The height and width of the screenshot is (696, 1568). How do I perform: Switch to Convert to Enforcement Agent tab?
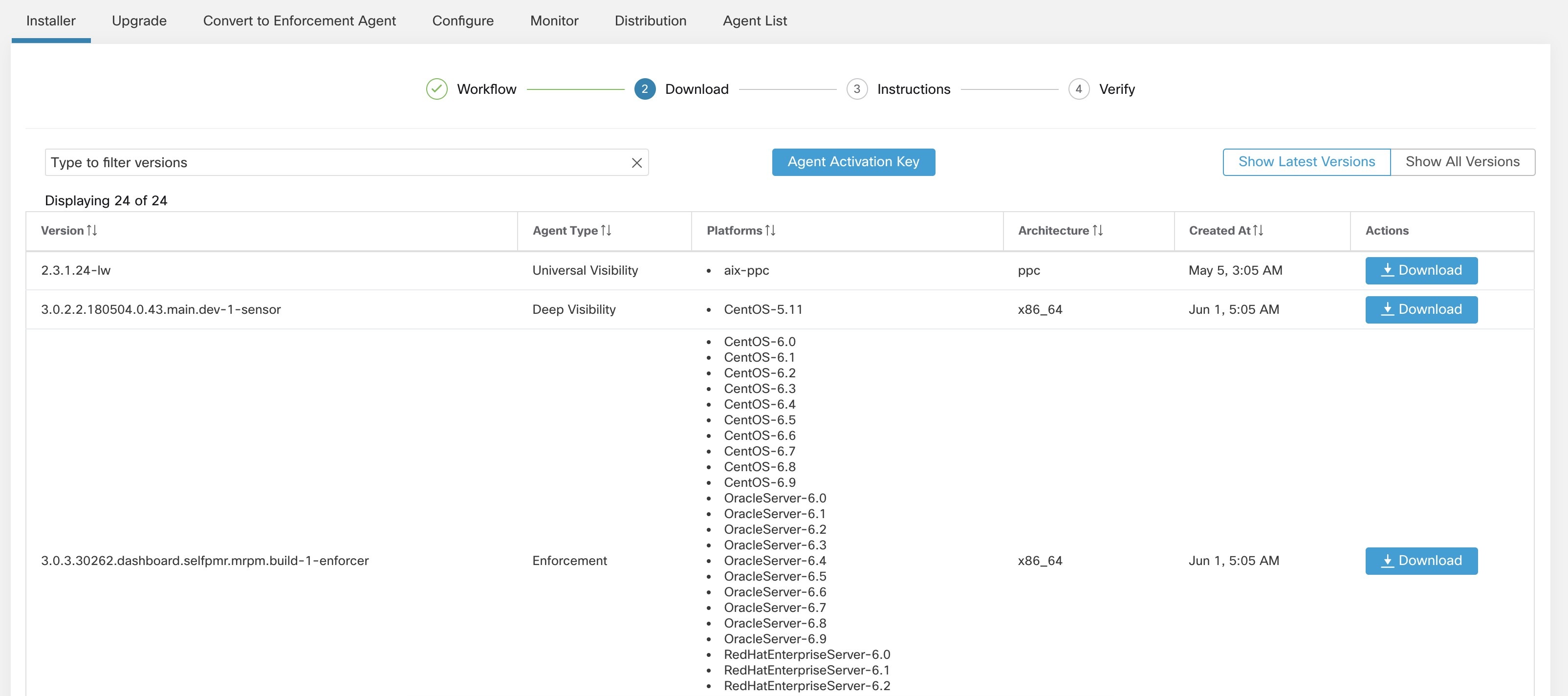(x=299, y=21)
